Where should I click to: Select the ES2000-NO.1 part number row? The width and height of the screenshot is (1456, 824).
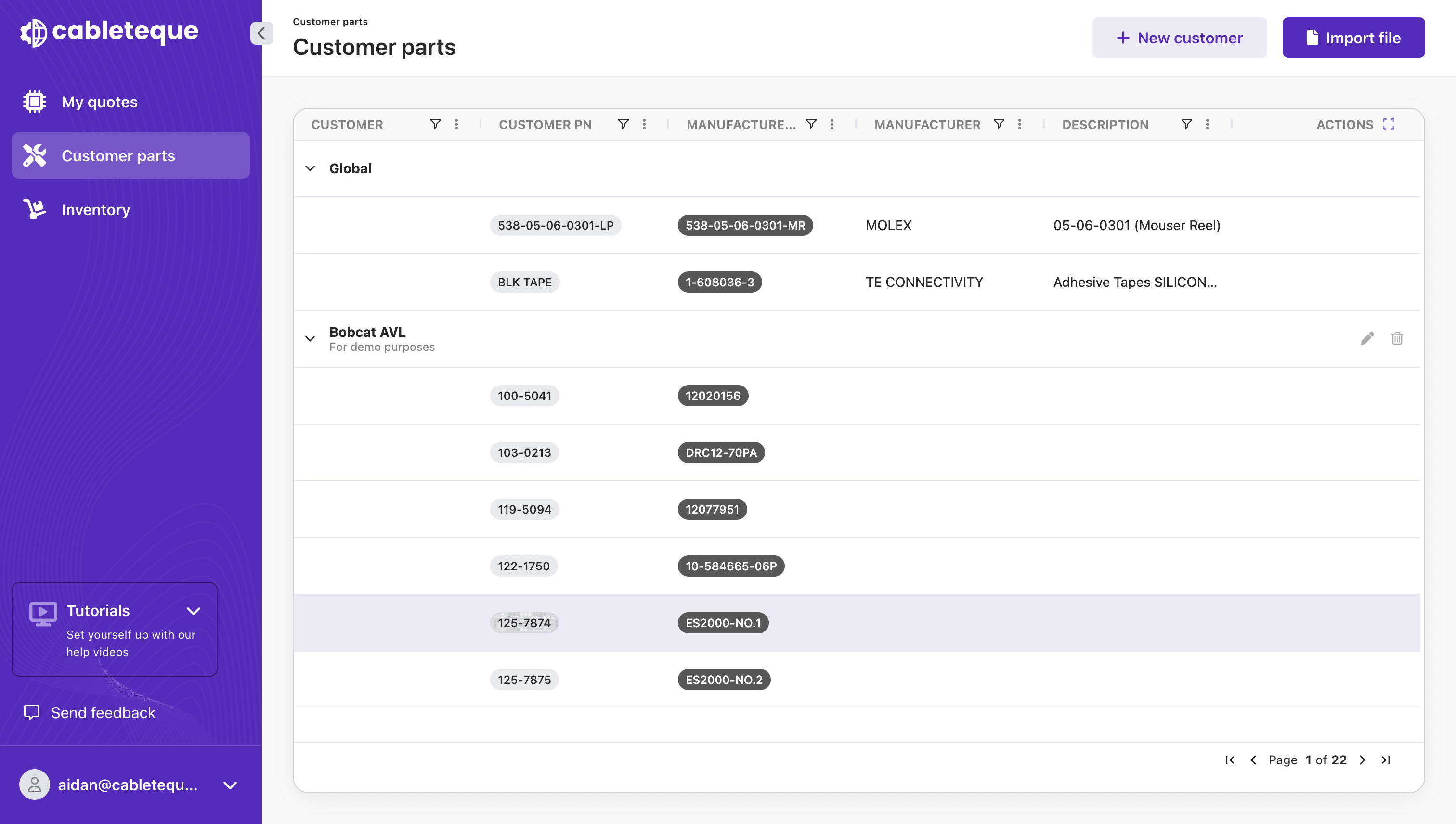(856, 622)
